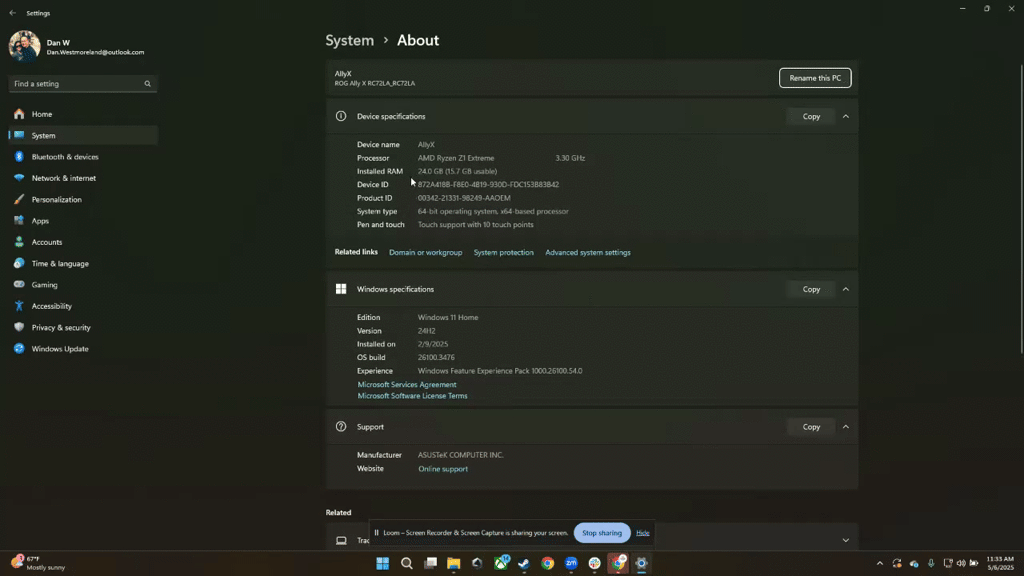Open Privacy & security settings
Viewport: 1024px width, 576px height.
[61, 327]
